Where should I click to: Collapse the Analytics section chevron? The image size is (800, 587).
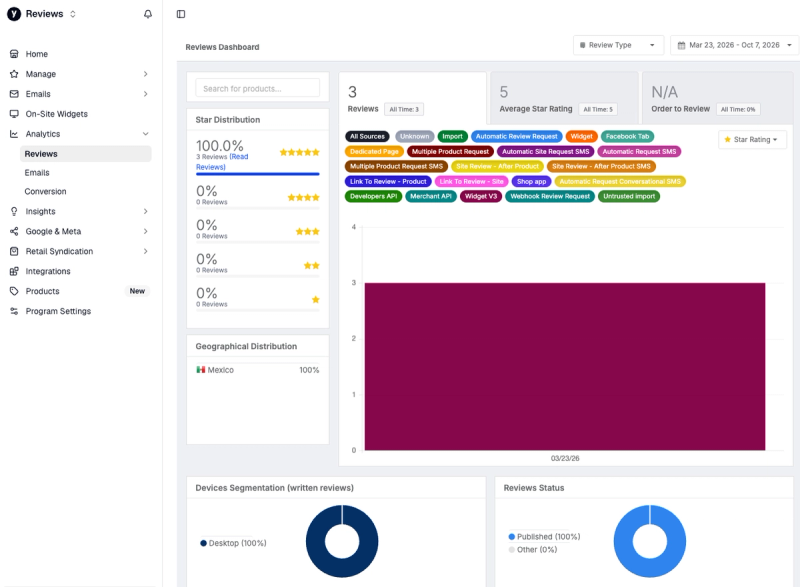click(x=145, y=134)
